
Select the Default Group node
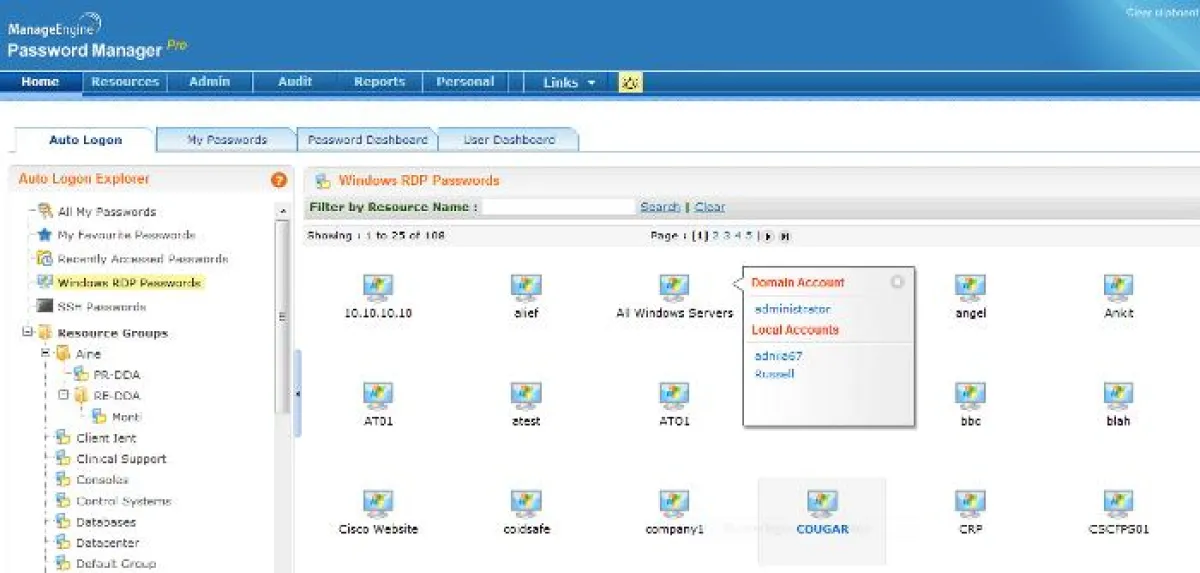[116, 564]
